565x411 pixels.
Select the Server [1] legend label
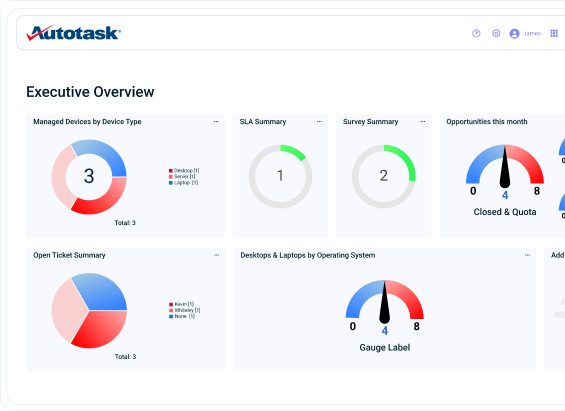tap(184, 177)
